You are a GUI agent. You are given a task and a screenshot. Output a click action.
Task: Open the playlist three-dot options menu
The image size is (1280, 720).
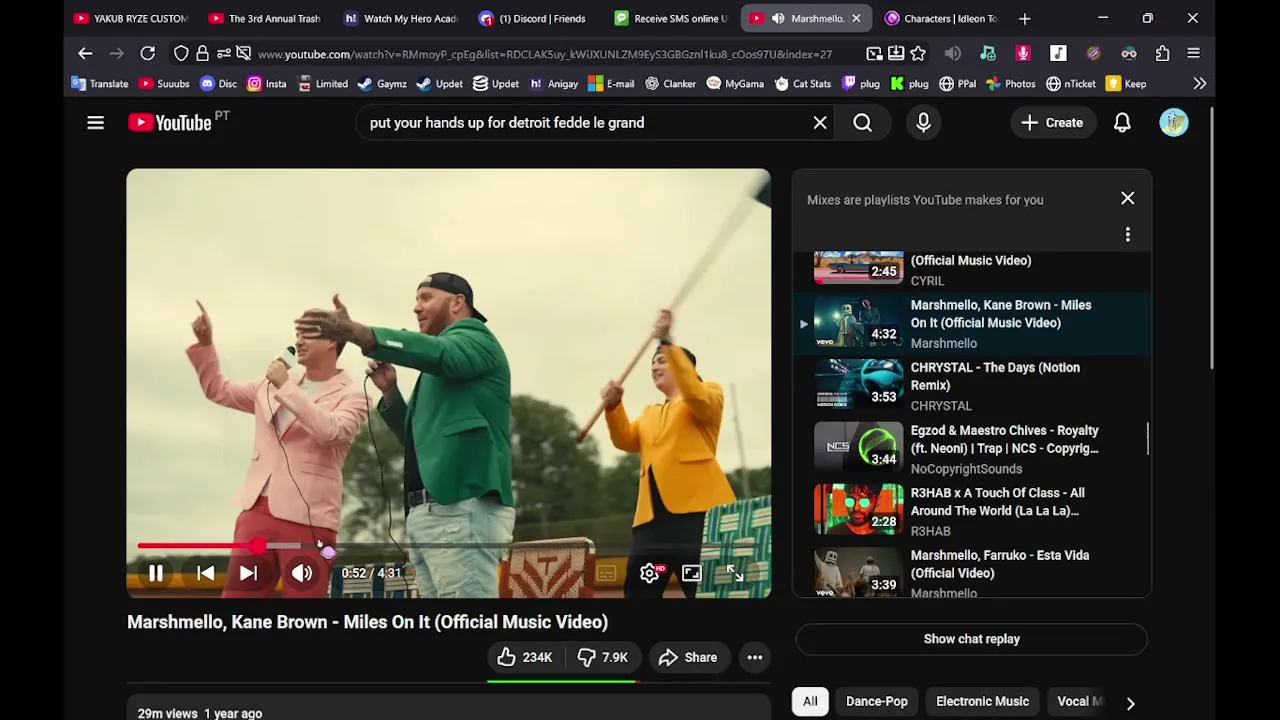tap(1127, 234)
